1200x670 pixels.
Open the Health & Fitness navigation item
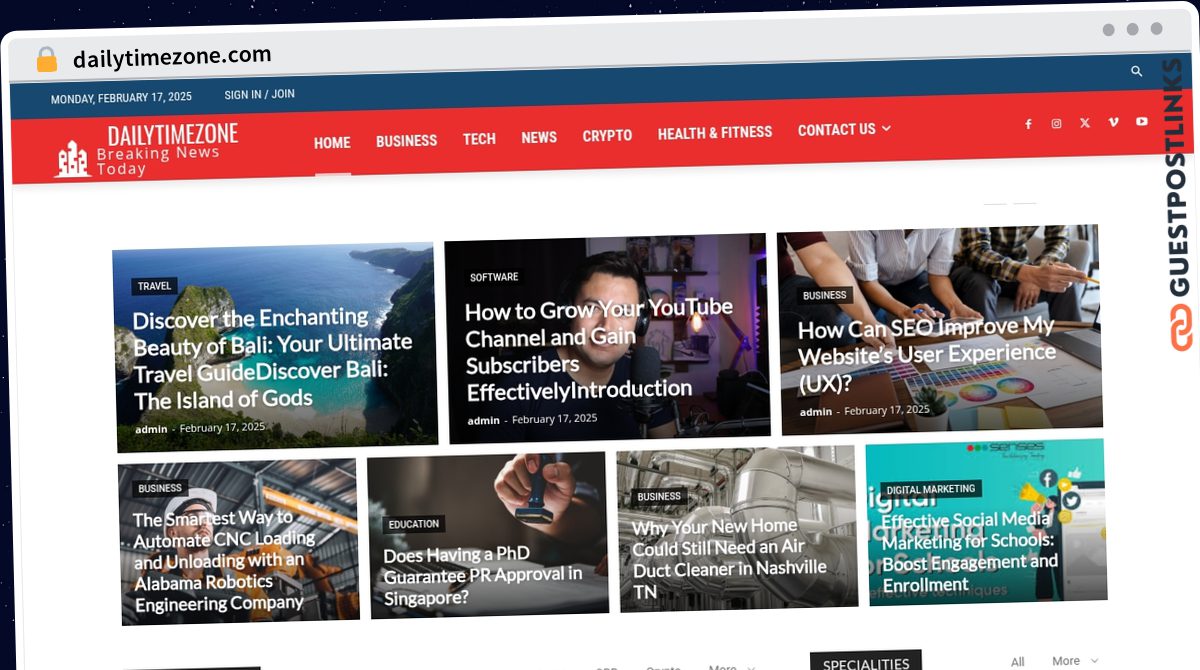tap(715, 132)
